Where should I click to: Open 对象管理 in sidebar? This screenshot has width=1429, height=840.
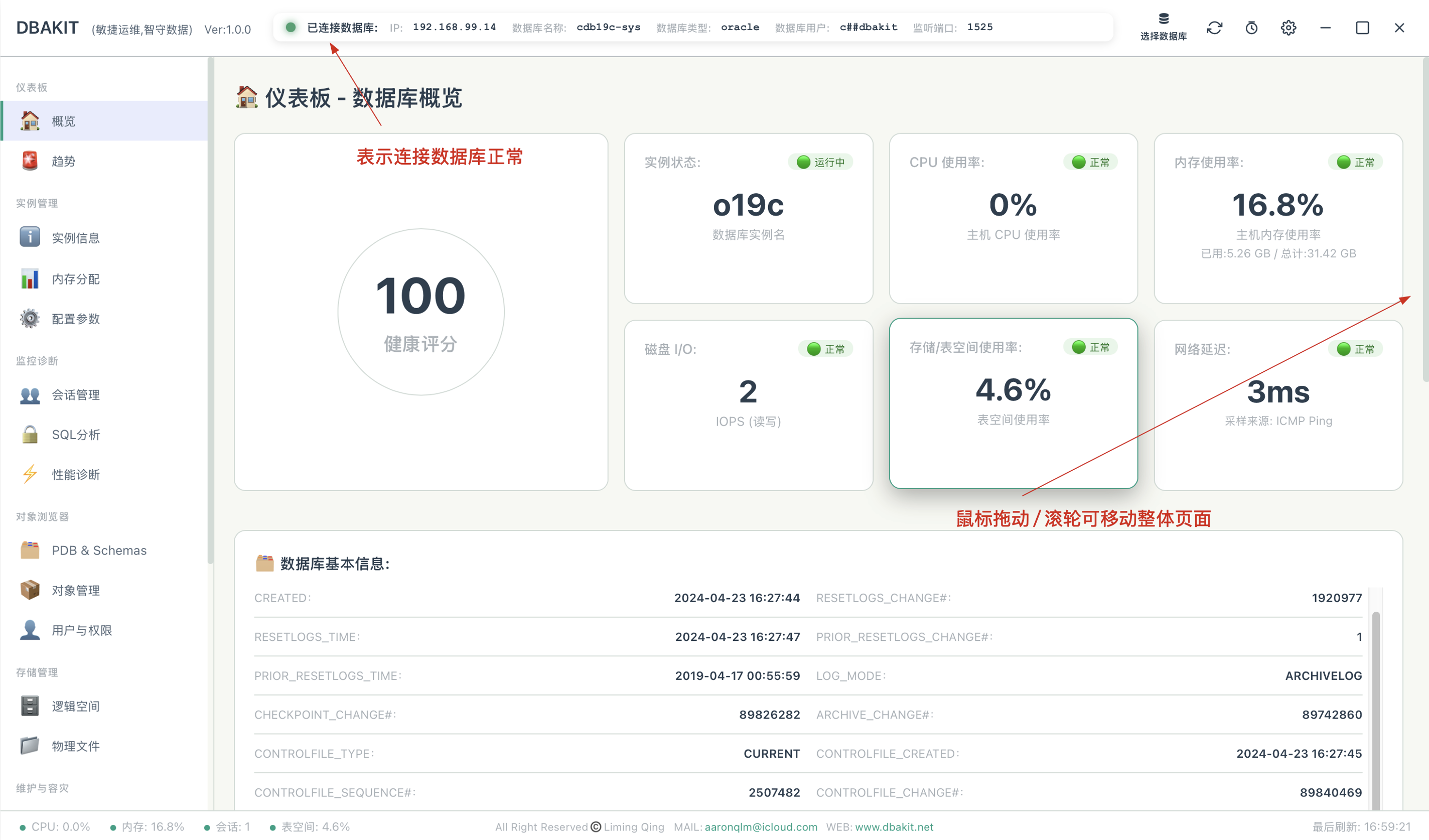(x=105, y=590)
